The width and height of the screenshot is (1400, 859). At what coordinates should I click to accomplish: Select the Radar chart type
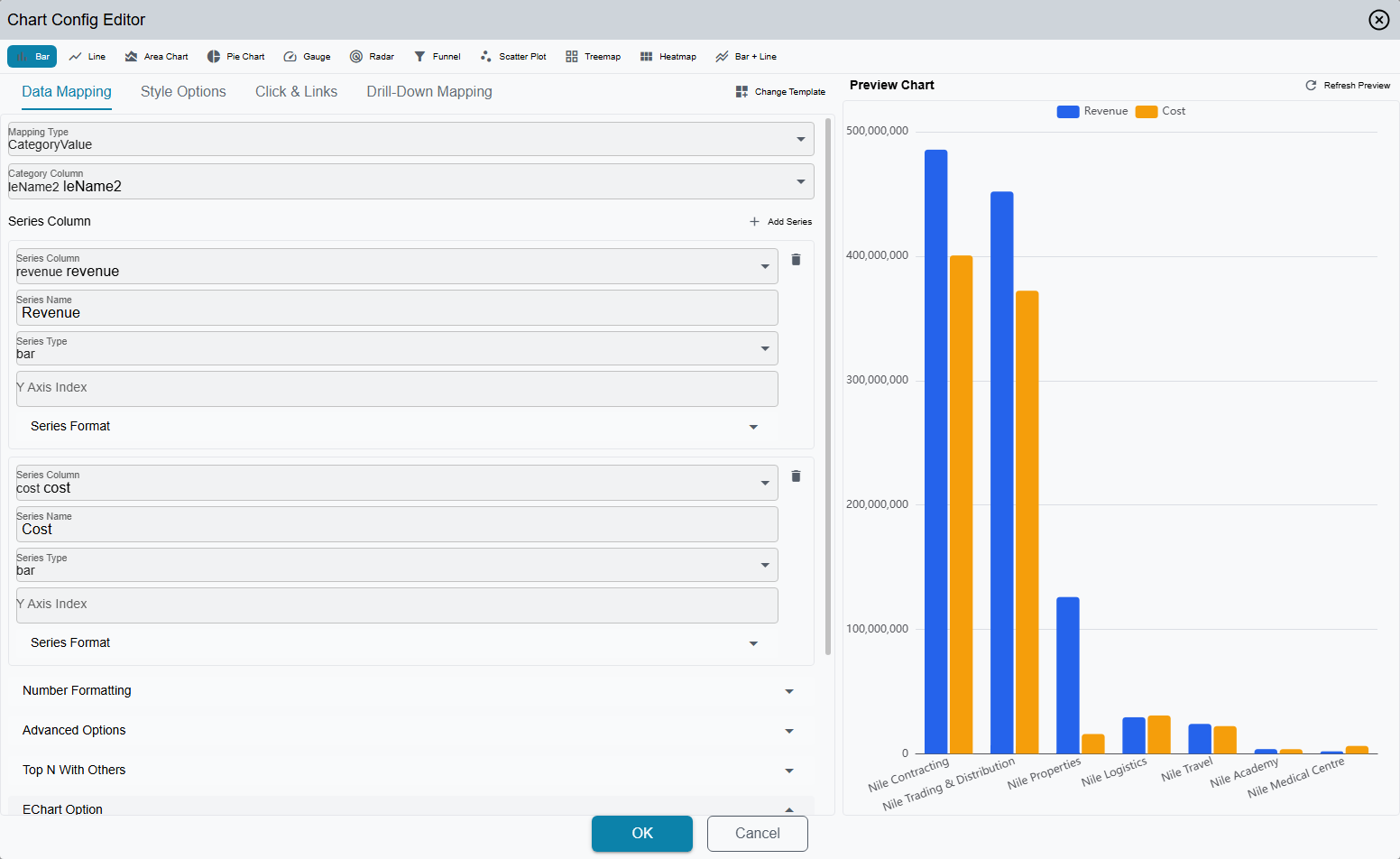click(372, 57)
